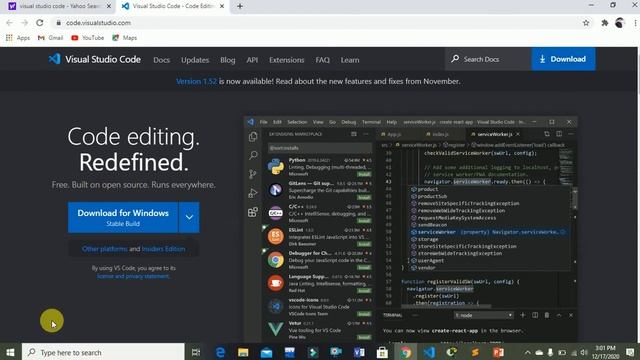Image resolution: width=640 pixels, height=360 pixels.
Task: Open the YouTube bookmark
Action: click(x=87, y=38)
